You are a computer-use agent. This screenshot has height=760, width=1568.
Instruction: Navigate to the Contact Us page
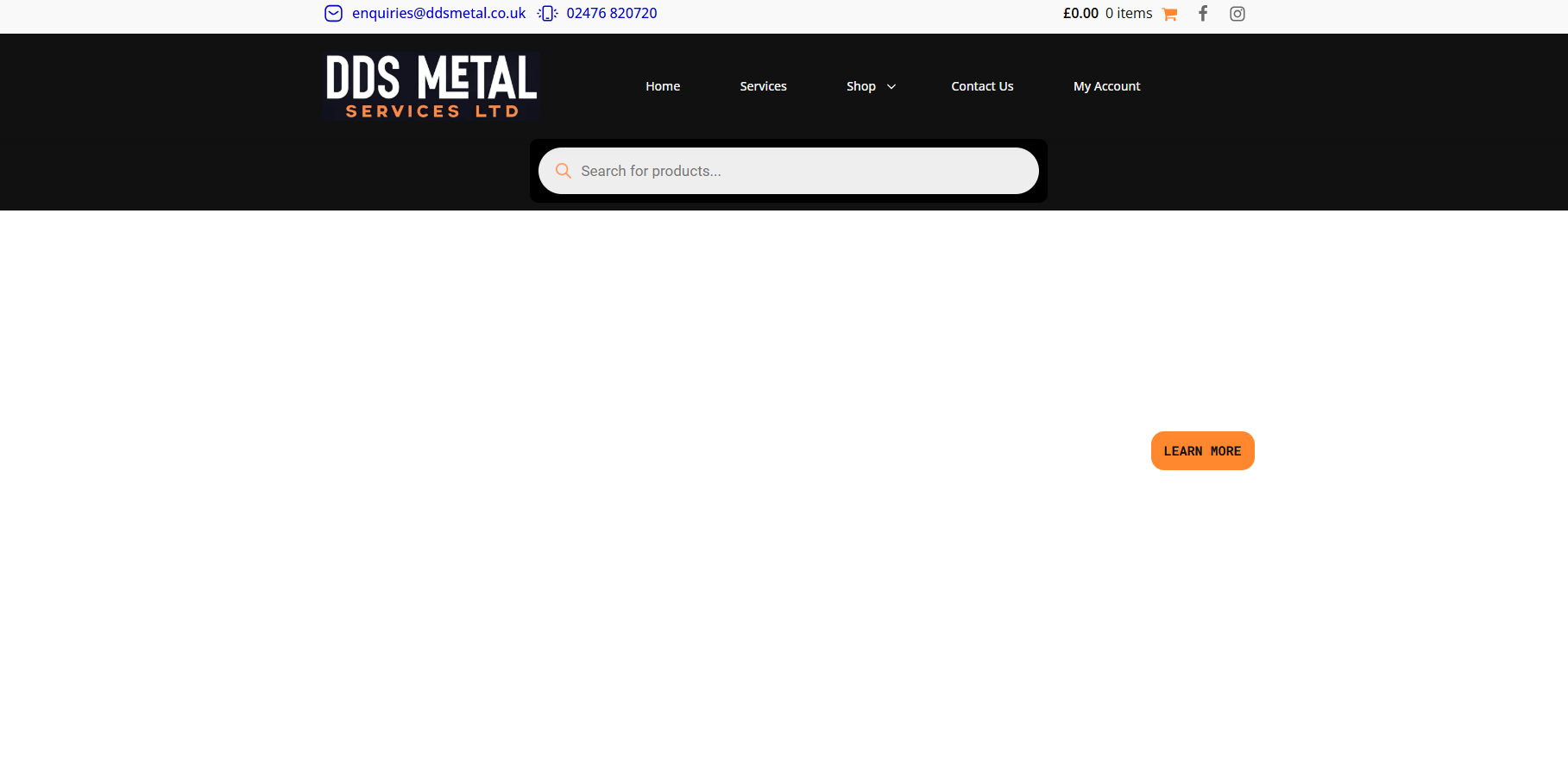click(982, 86)
